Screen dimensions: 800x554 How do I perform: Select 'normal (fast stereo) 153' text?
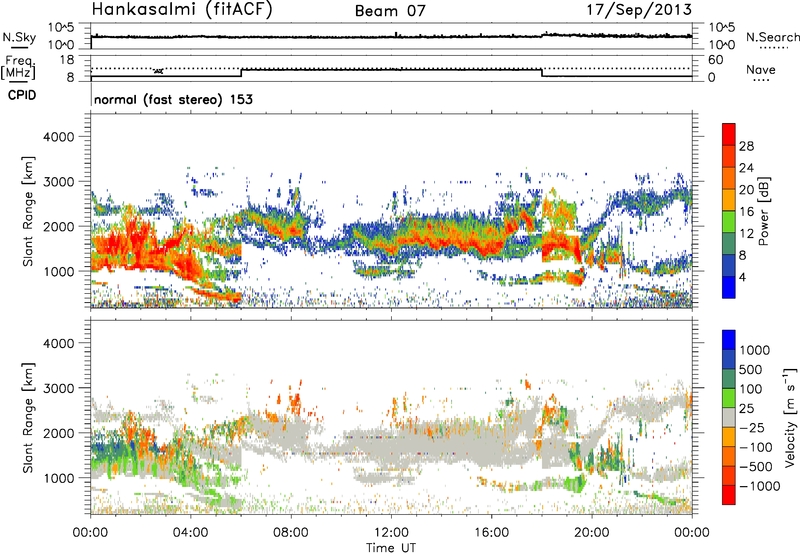(x=173, y=99)
